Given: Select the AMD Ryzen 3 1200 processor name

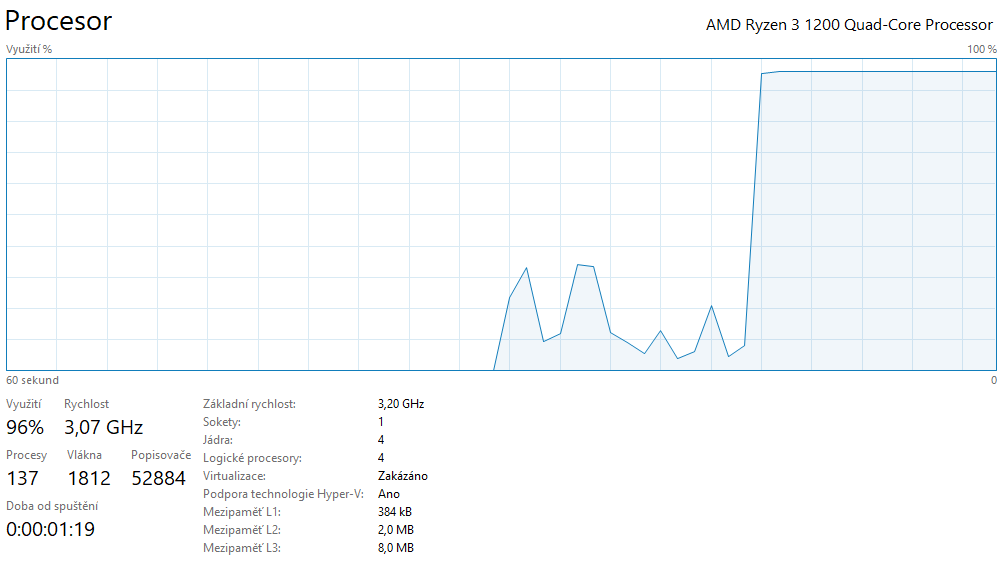Looking at the screenshot, I should click(x=849, y=25).
